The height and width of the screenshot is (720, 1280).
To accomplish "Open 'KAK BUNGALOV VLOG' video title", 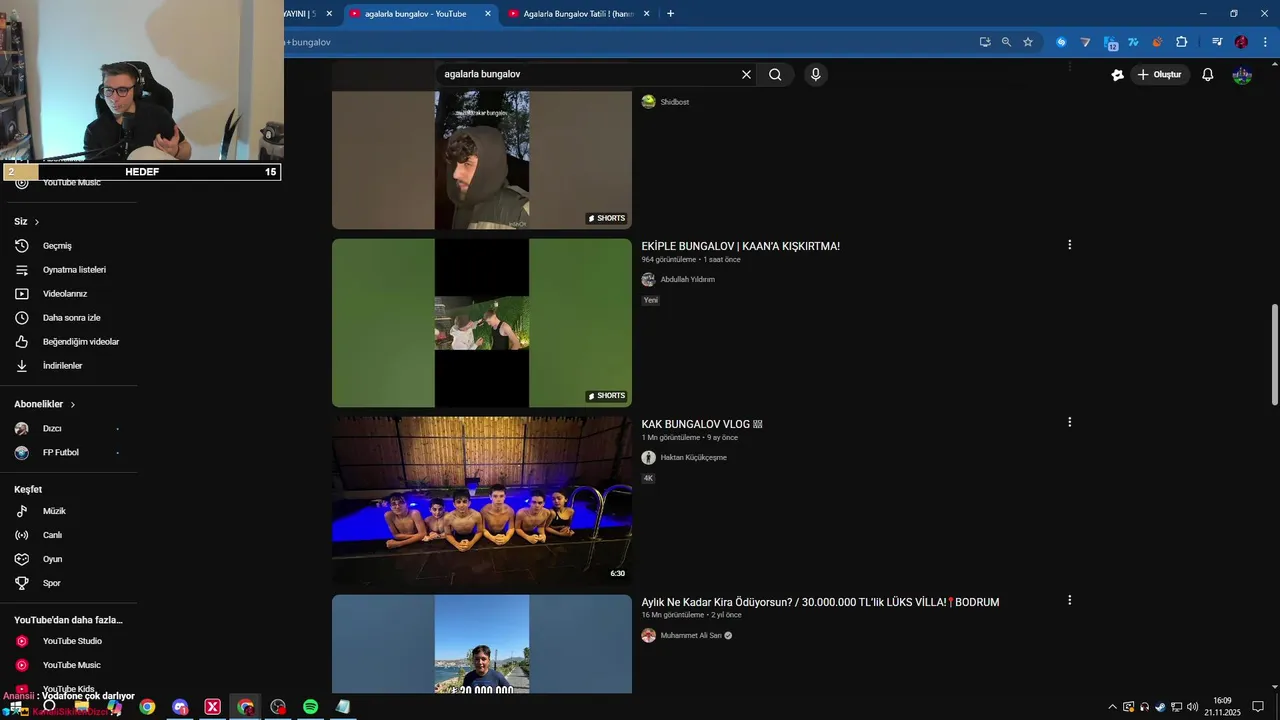I will tap(702, 424).
